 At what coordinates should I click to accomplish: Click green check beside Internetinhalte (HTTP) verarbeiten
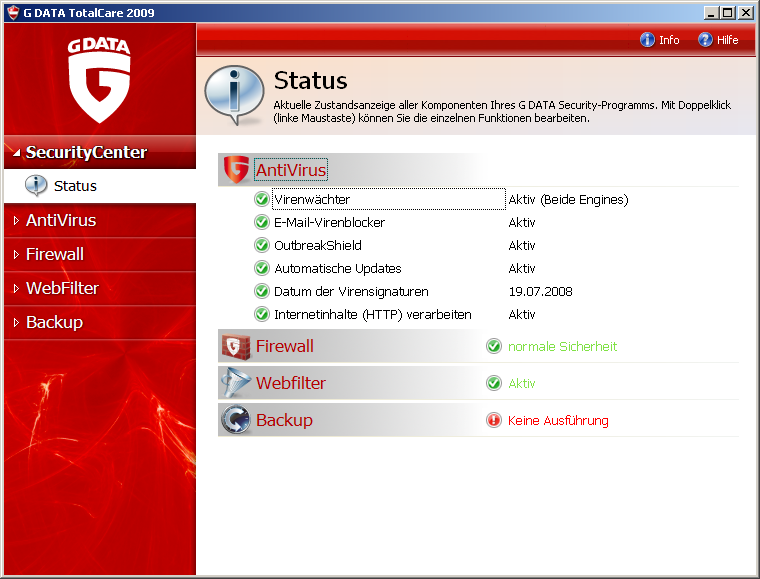click(x=262, y=314)
